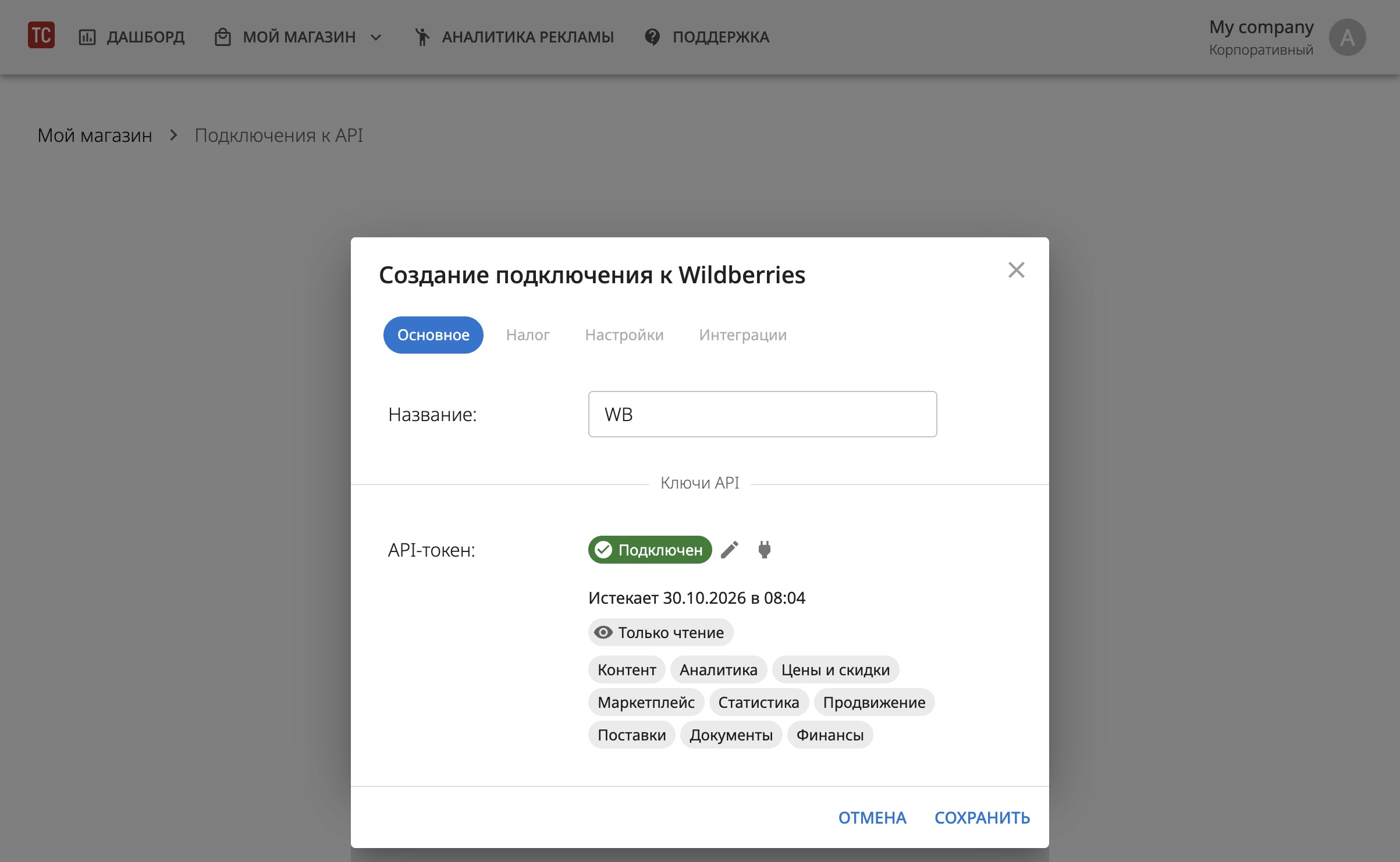Click the TC logo icon
The image size is (1400, 862).
[x=41, y=35]
